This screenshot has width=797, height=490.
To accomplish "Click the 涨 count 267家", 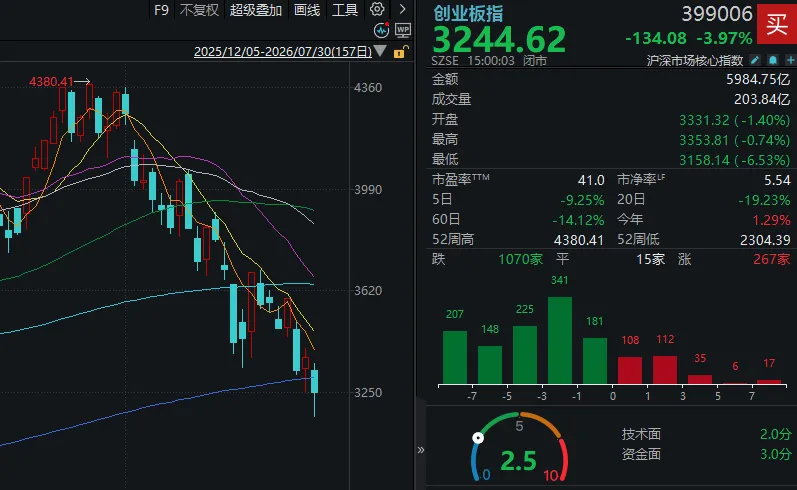I will (x=772, y=259).
